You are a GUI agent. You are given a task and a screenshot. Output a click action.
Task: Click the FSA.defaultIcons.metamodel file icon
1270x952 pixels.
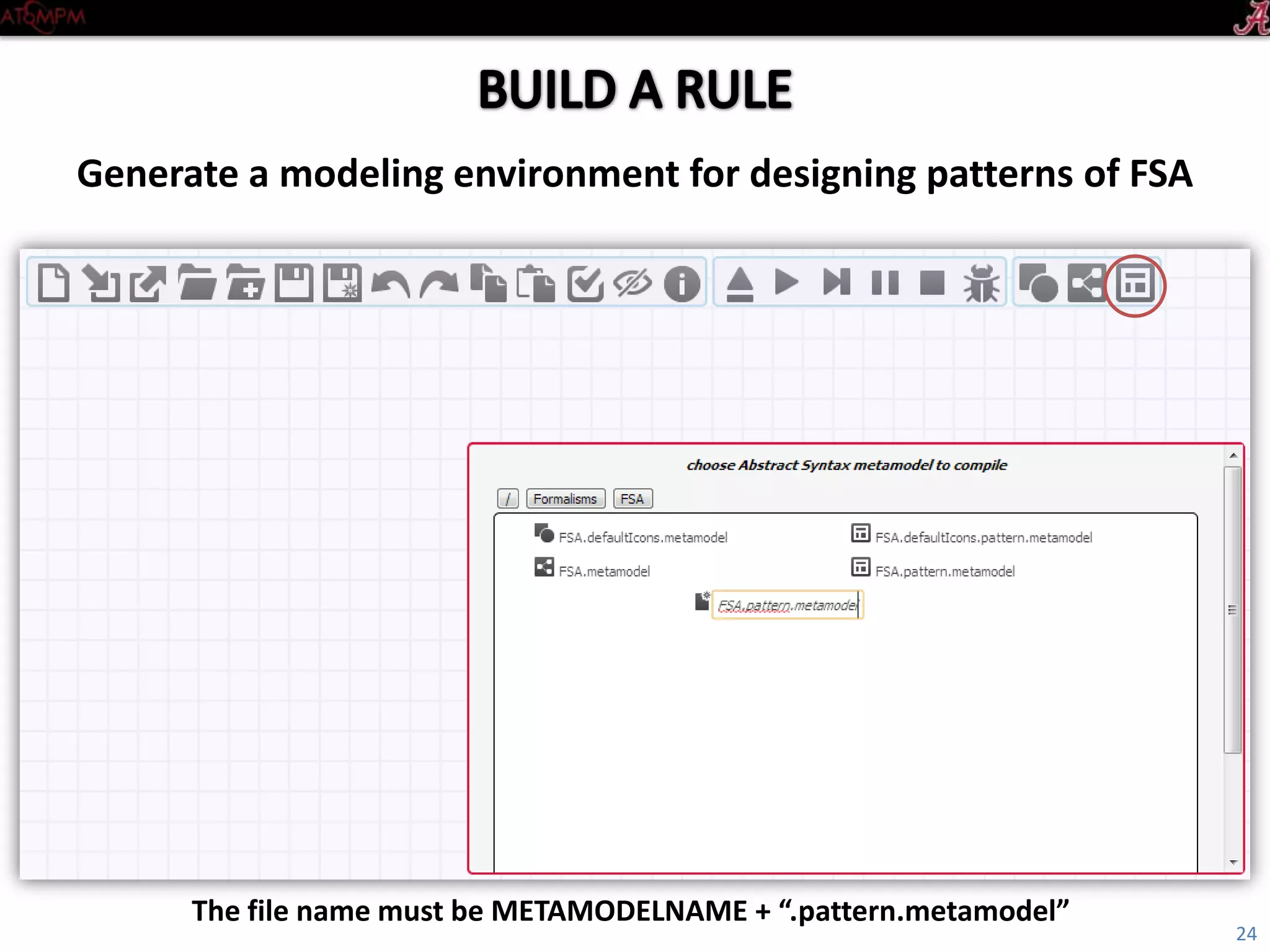click(x=544, y=533)
